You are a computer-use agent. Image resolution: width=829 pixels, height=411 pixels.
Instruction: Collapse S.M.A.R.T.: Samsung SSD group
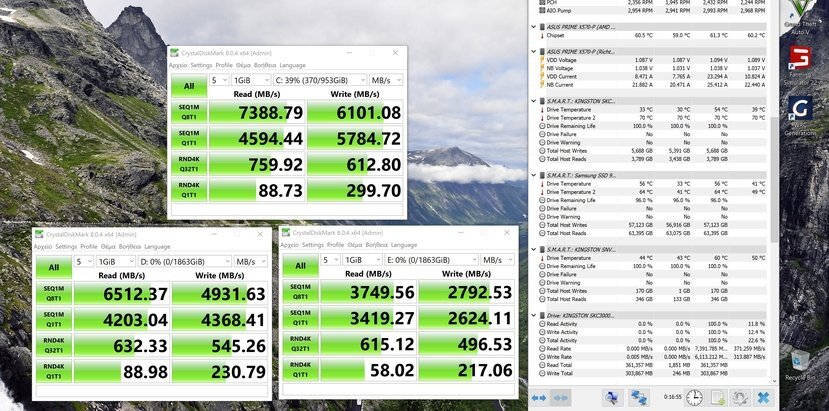coord(533,175)
